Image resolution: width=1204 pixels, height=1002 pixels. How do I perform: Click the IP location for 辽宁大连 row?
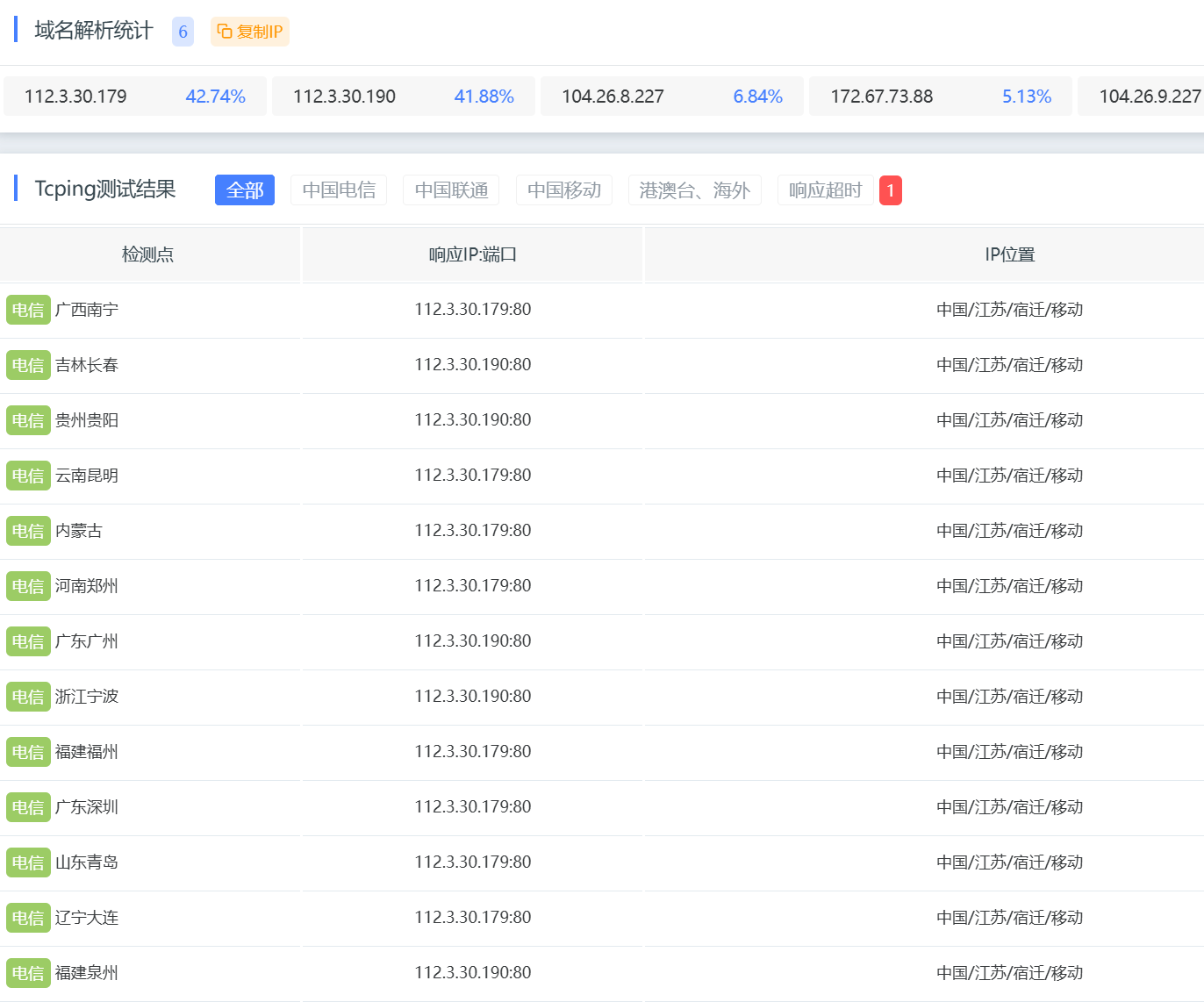[x=1010, y=918]
